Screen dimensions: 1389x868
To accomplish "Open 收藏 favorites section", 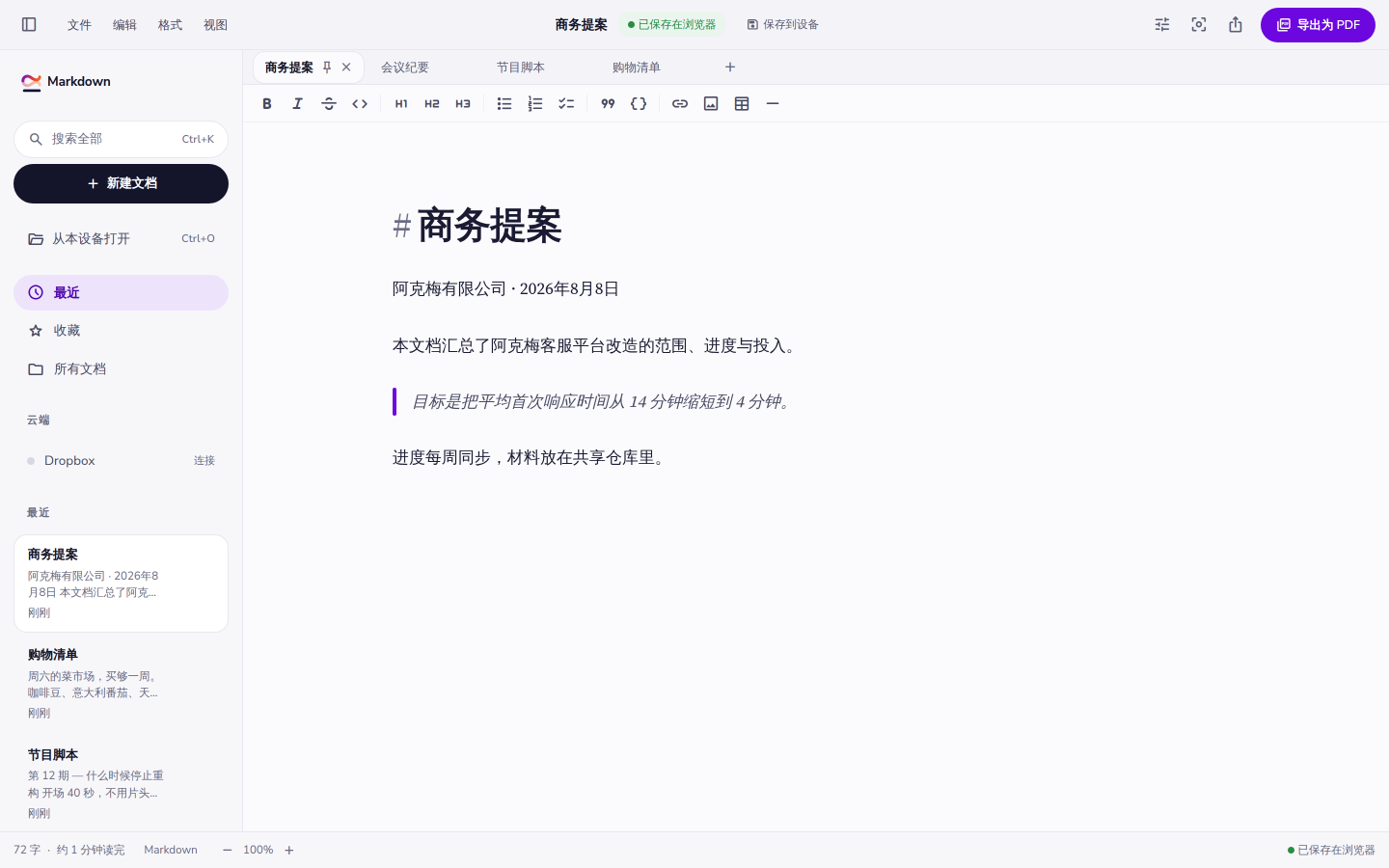I will [x=121, y=331].
